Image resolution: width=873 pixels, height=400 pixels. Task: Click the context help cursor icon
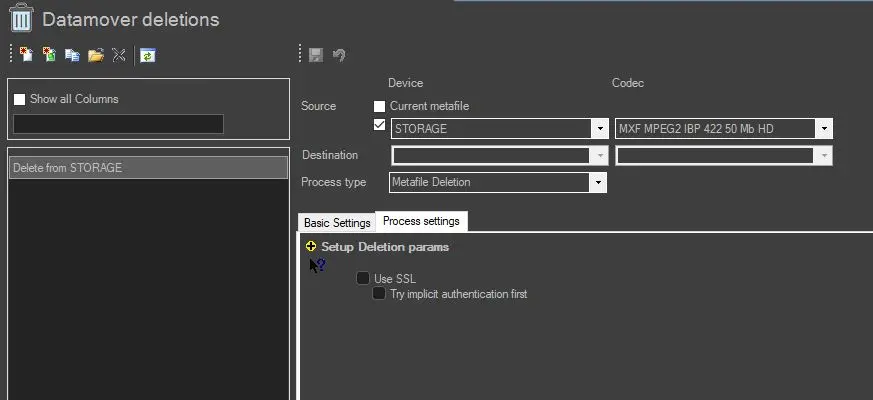pyautogui.click(x=316, y=265)
